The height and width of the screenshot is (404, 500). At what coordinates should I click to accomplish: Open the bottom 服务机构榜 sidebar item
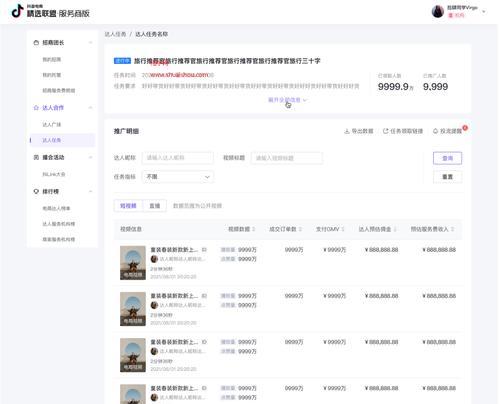tap(59, 239)
